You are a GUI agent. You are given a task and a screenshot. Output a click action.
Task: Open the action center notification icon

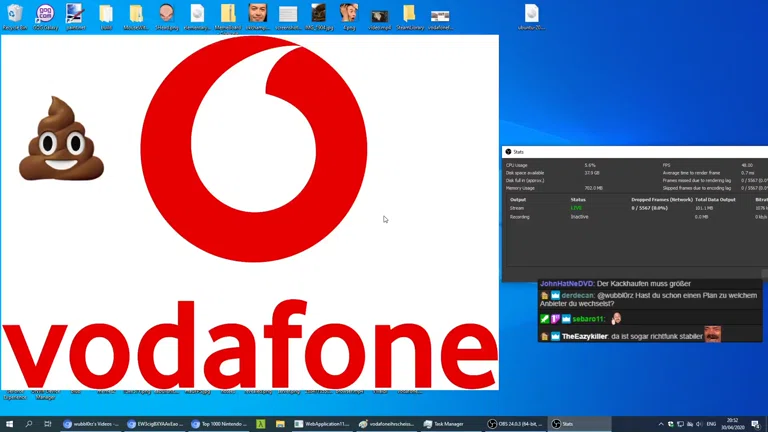coord(755,424)
